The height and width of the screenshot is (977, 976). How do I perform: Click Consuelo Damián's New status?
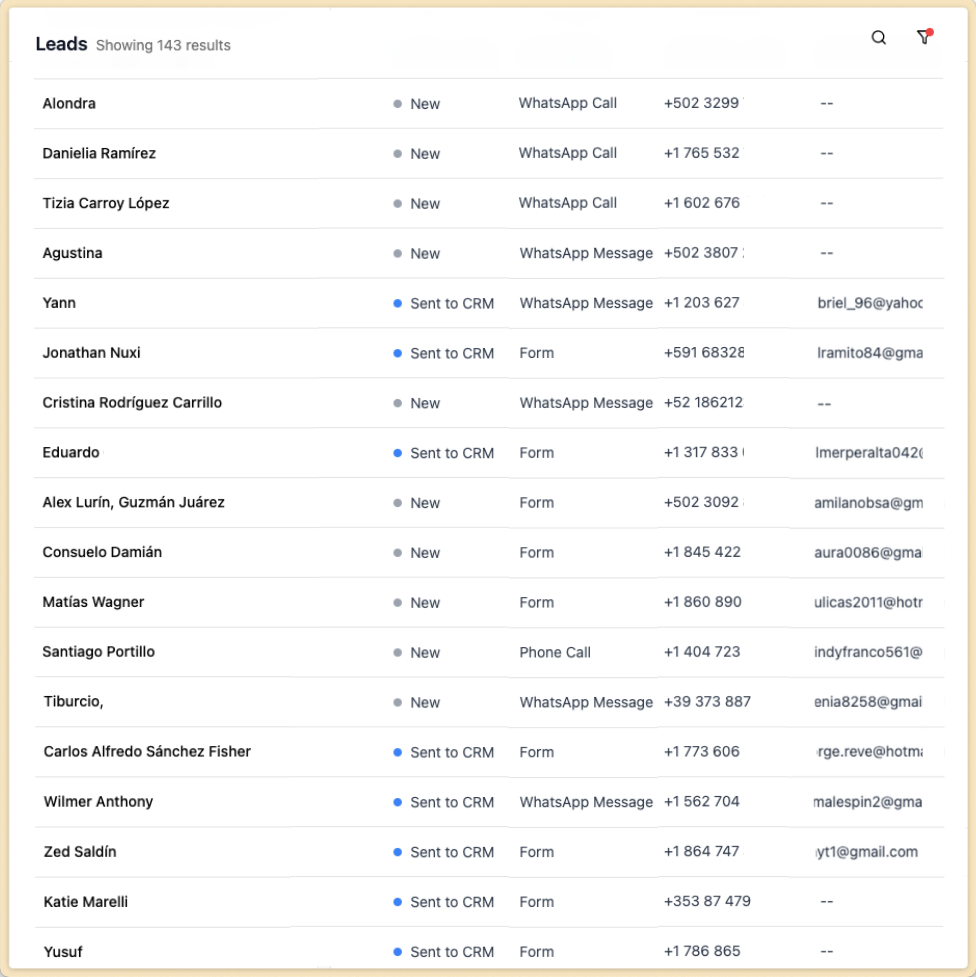tap(424, 553)
